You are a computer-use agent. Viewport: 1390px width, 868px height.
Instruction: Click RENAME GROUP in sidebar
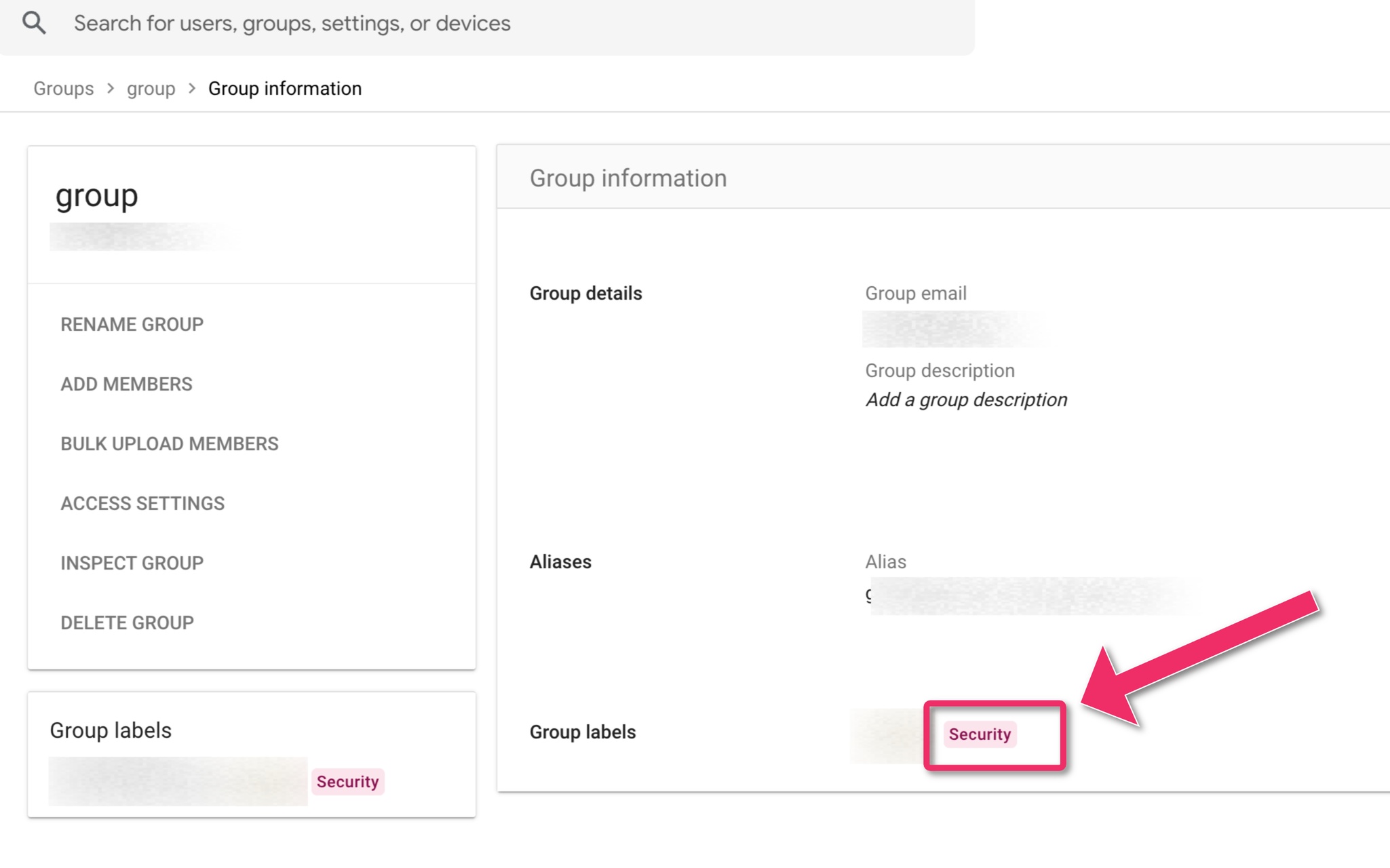(132, 324)
